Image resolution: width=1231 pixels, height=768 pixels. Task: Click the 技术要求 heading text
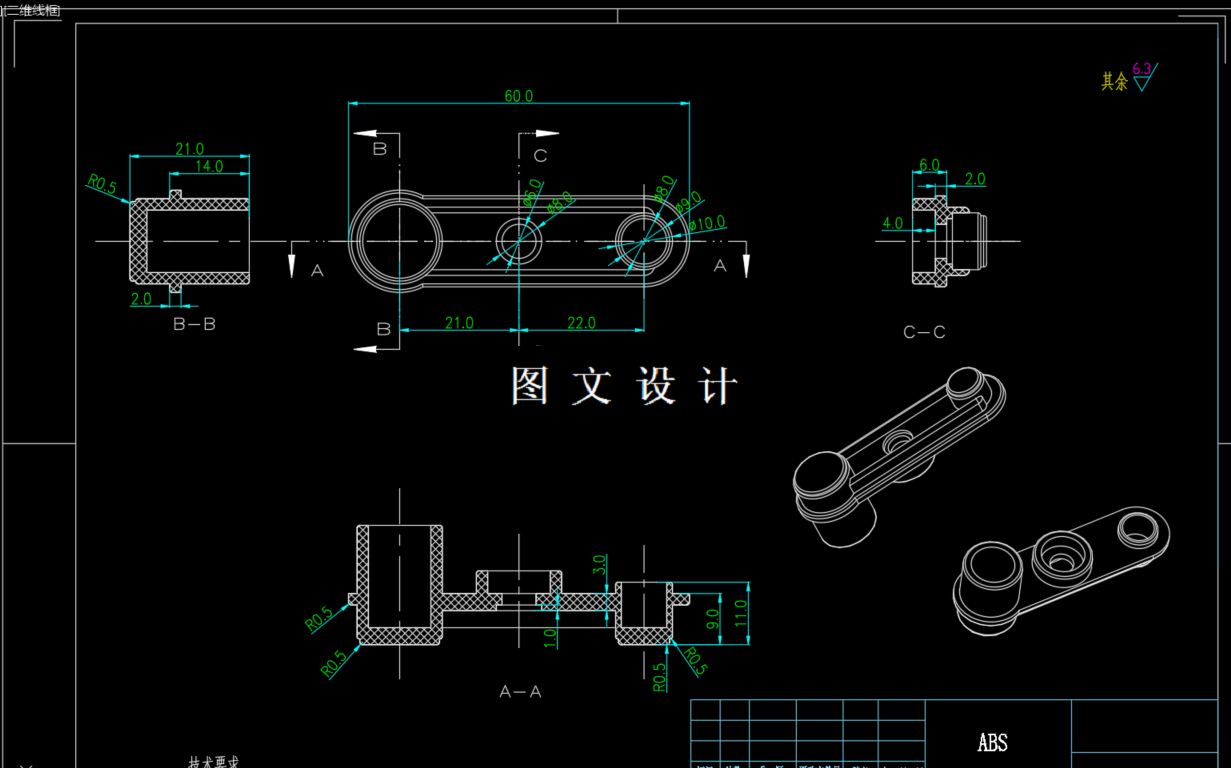pos(214,762)
